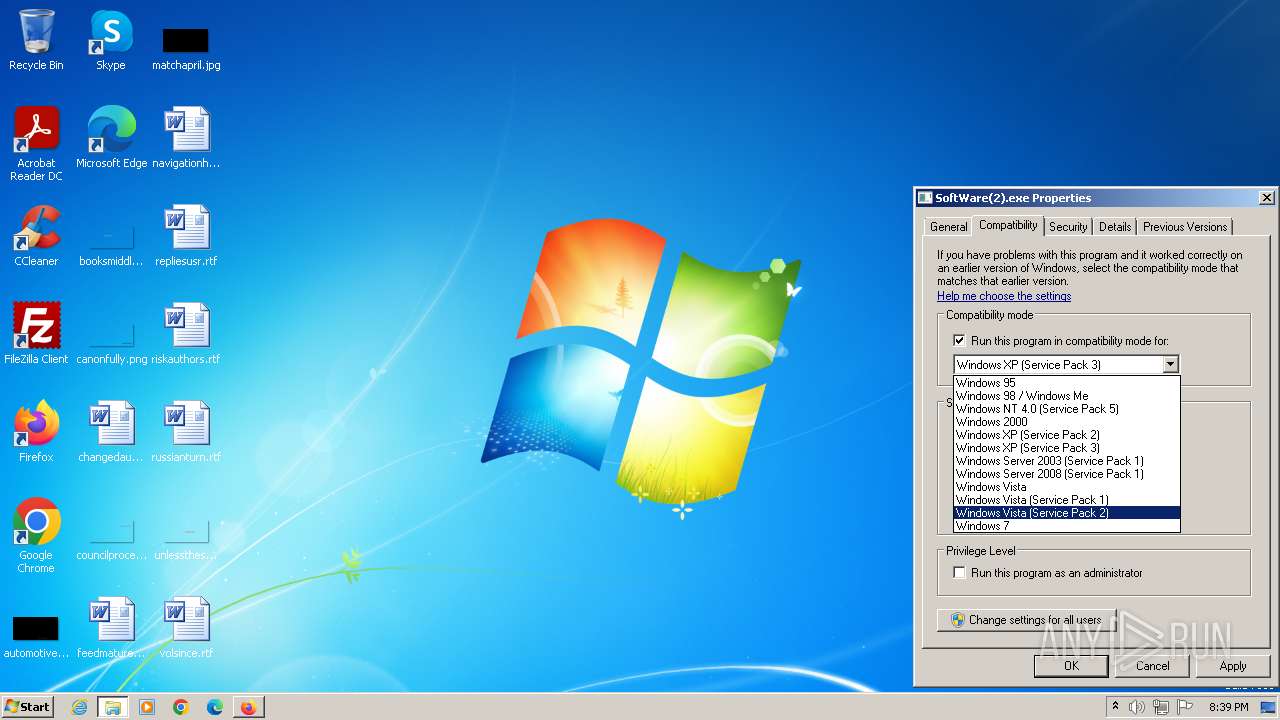1280x720 pixels.
Task: Select the automotive... desktop file
Action: coord(36,636)
